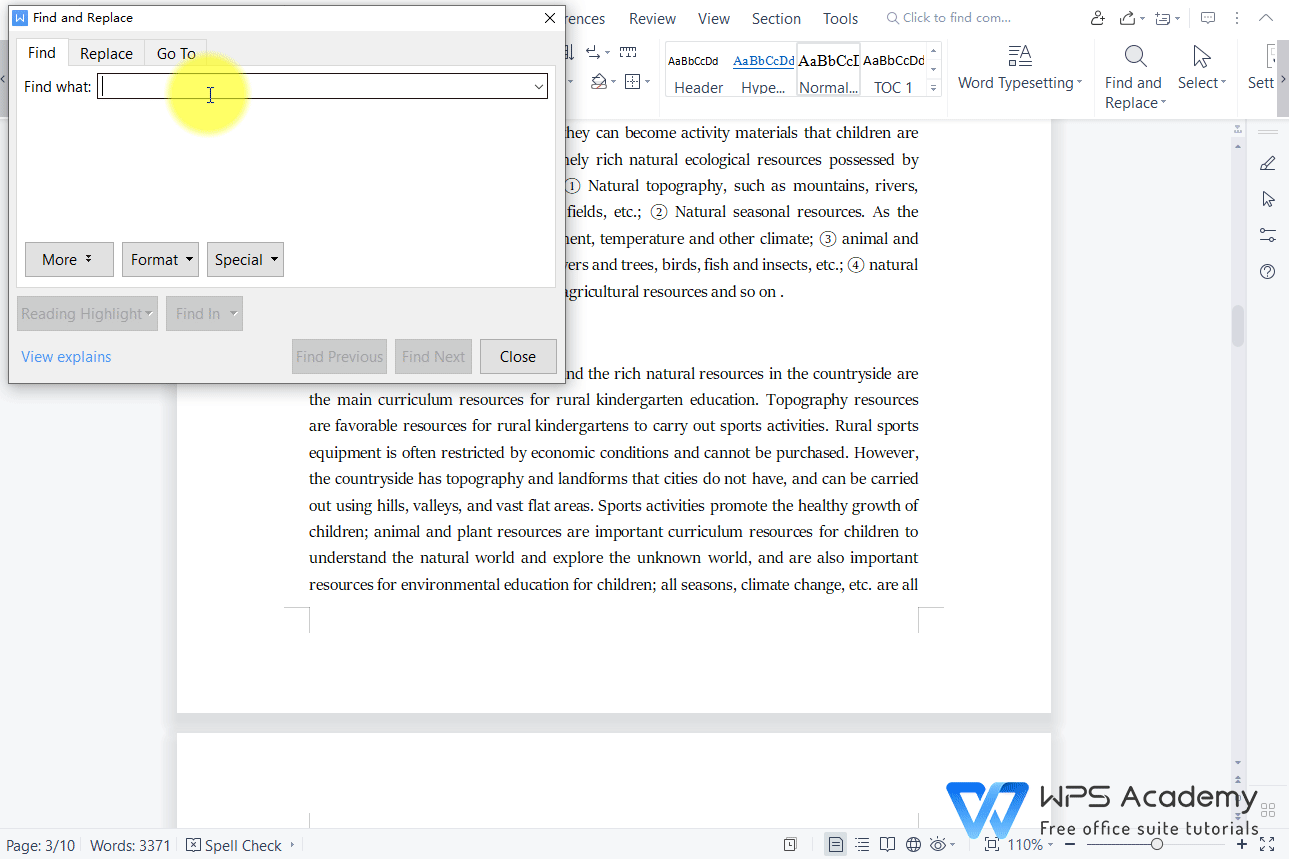The height and width of the screenshot is (859, 1289).
Task: Expand More search options
Action: pyautogui.click(x=68, y=259)
